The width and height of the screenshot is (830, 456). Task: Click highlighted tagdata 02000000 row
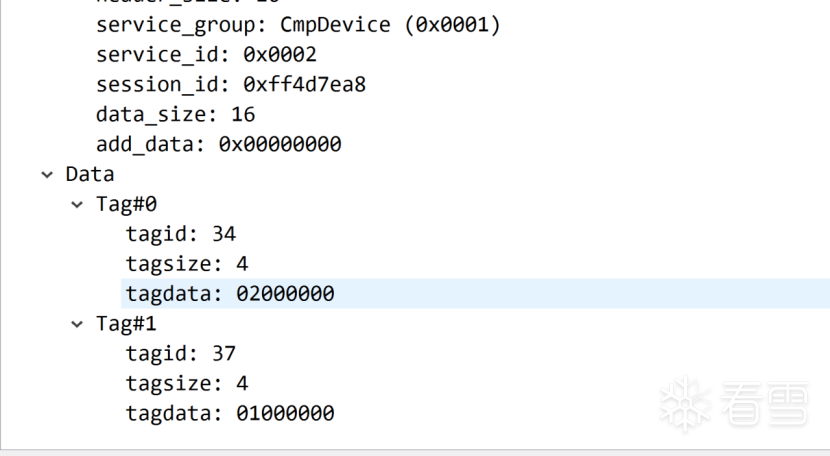230,294
